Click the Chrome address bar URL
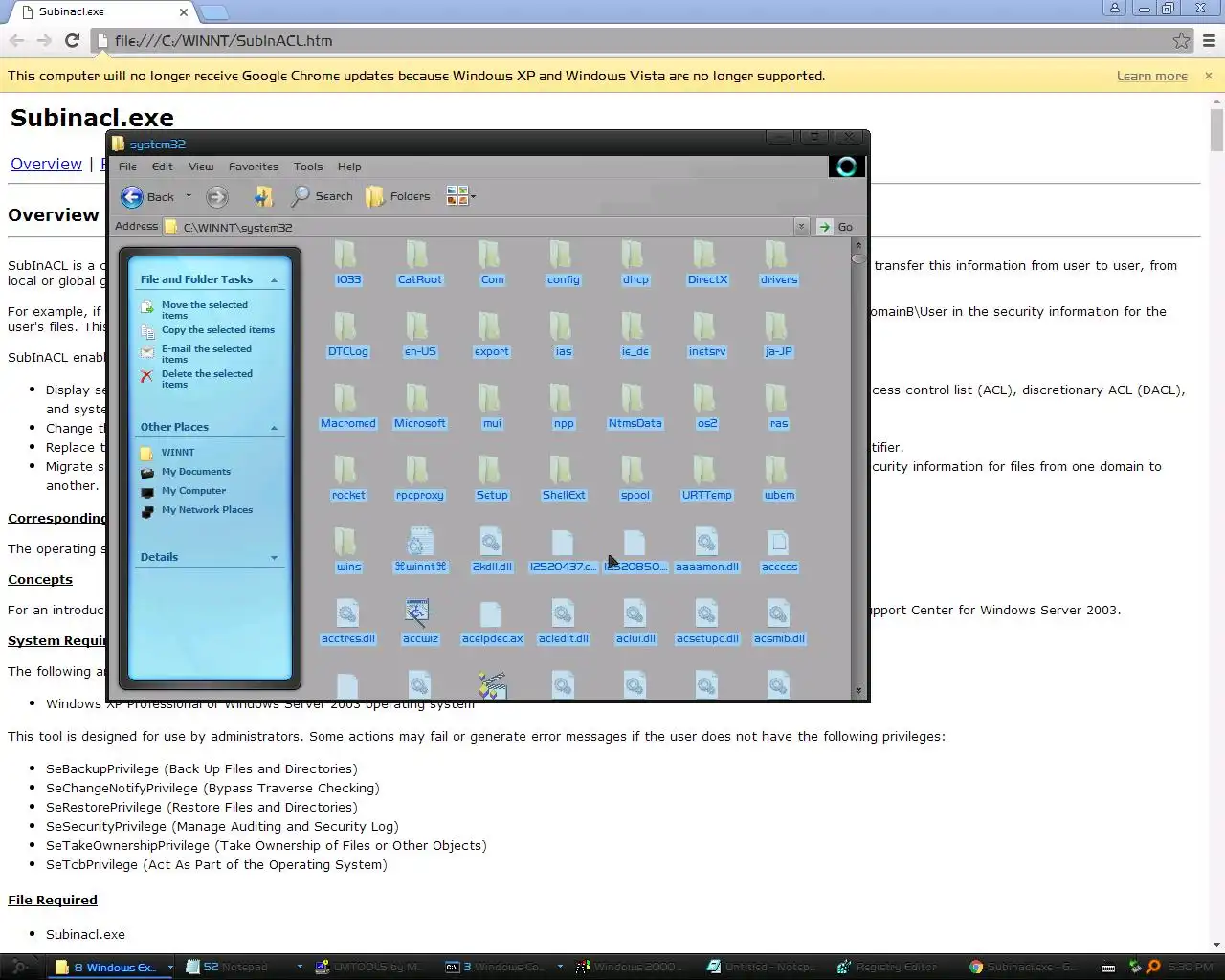Image resolution: width=1225 pixels, height=980 pixels. 223,41
